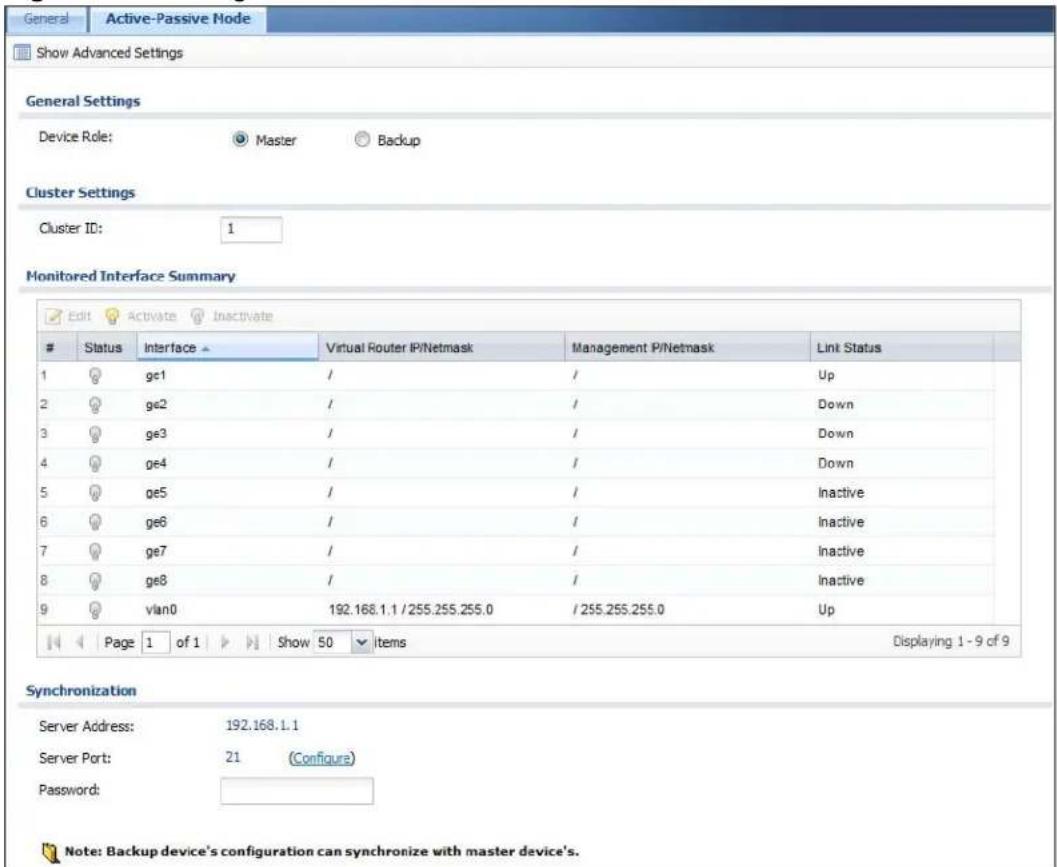Click the Cluster ID input field
Screen dimensions: 1057x867
coord(251,229)
